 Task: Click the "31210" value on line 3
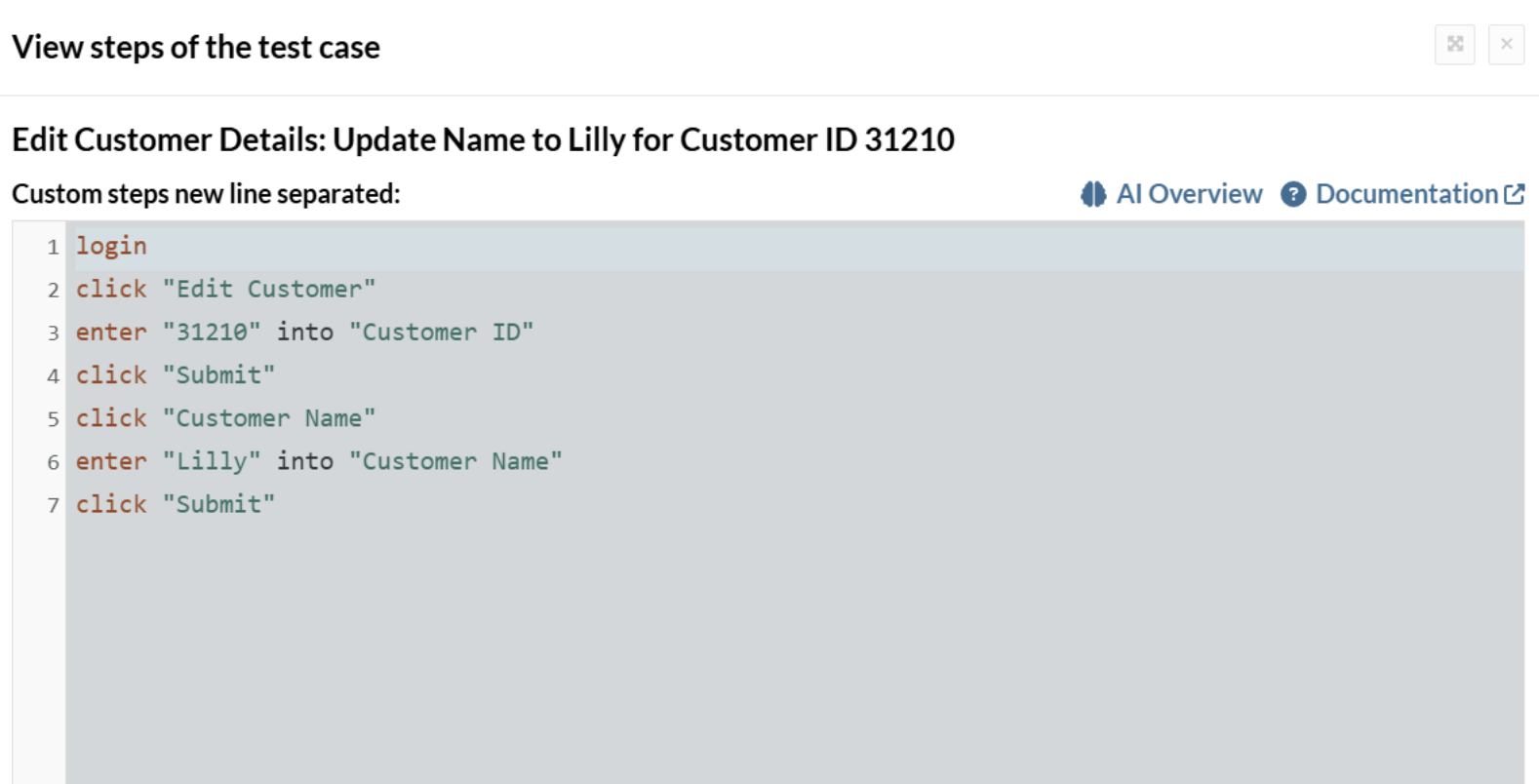212,332
